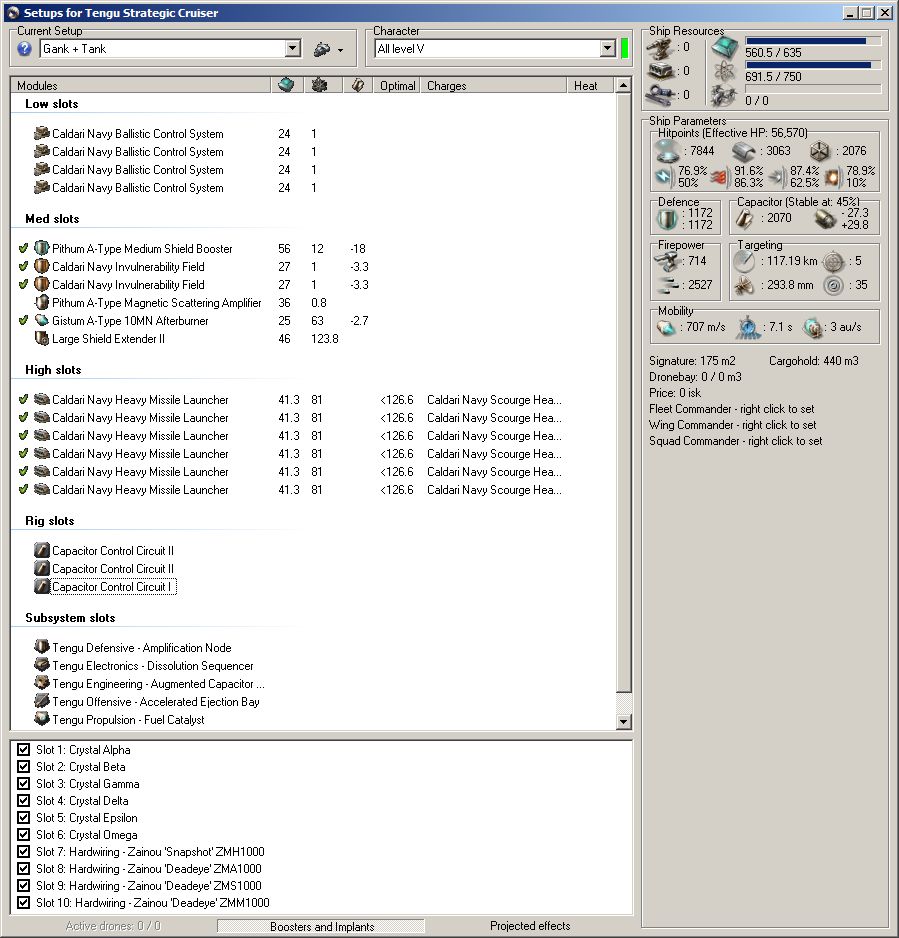899x938 pixels.
Task: Click the green character skills indicator
Action: coord(624,48)
